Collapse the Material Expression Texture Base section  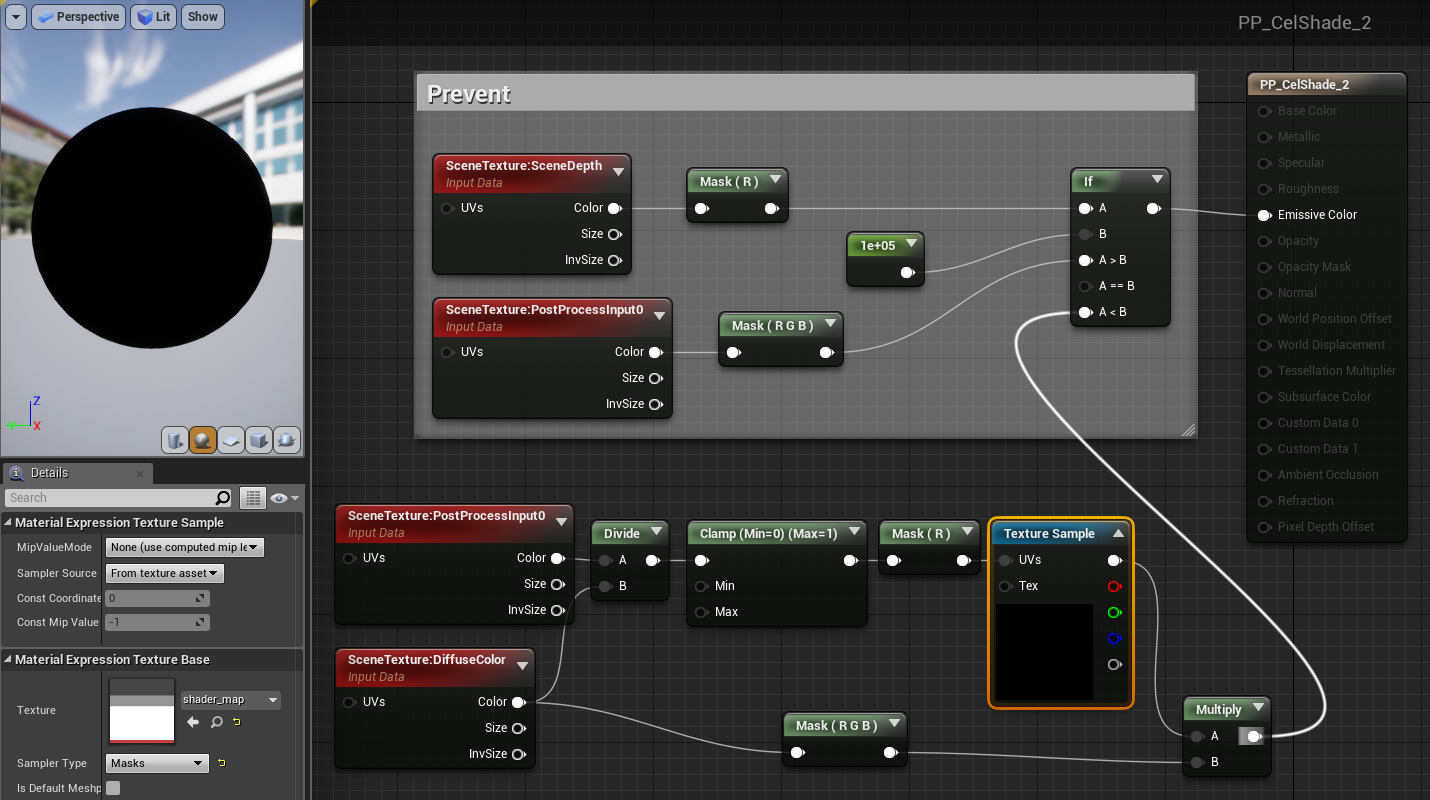coord(8,660)
